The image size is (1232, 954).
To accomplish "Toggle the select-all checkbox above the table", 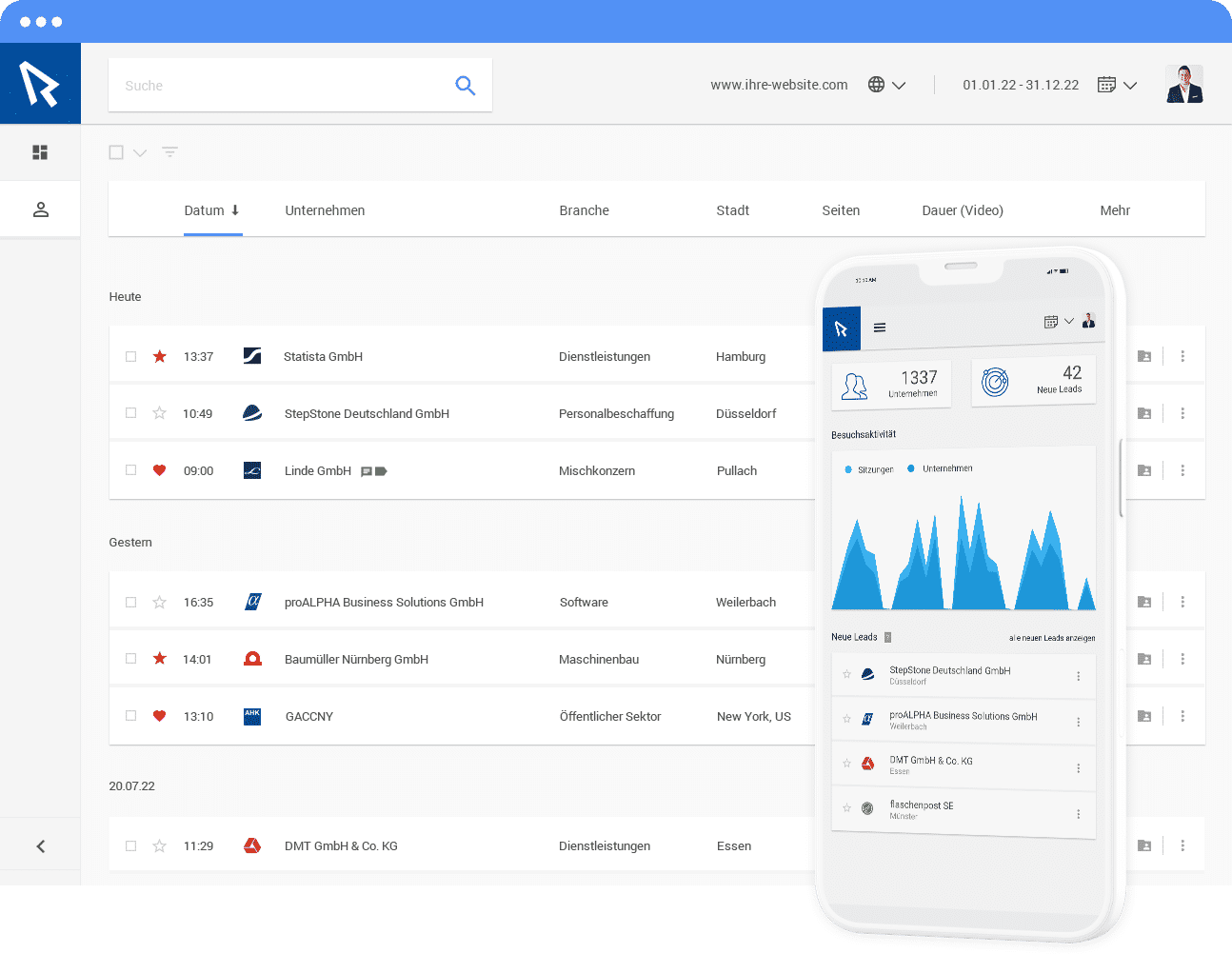I will pyautogui.click(x=116, y=152).
